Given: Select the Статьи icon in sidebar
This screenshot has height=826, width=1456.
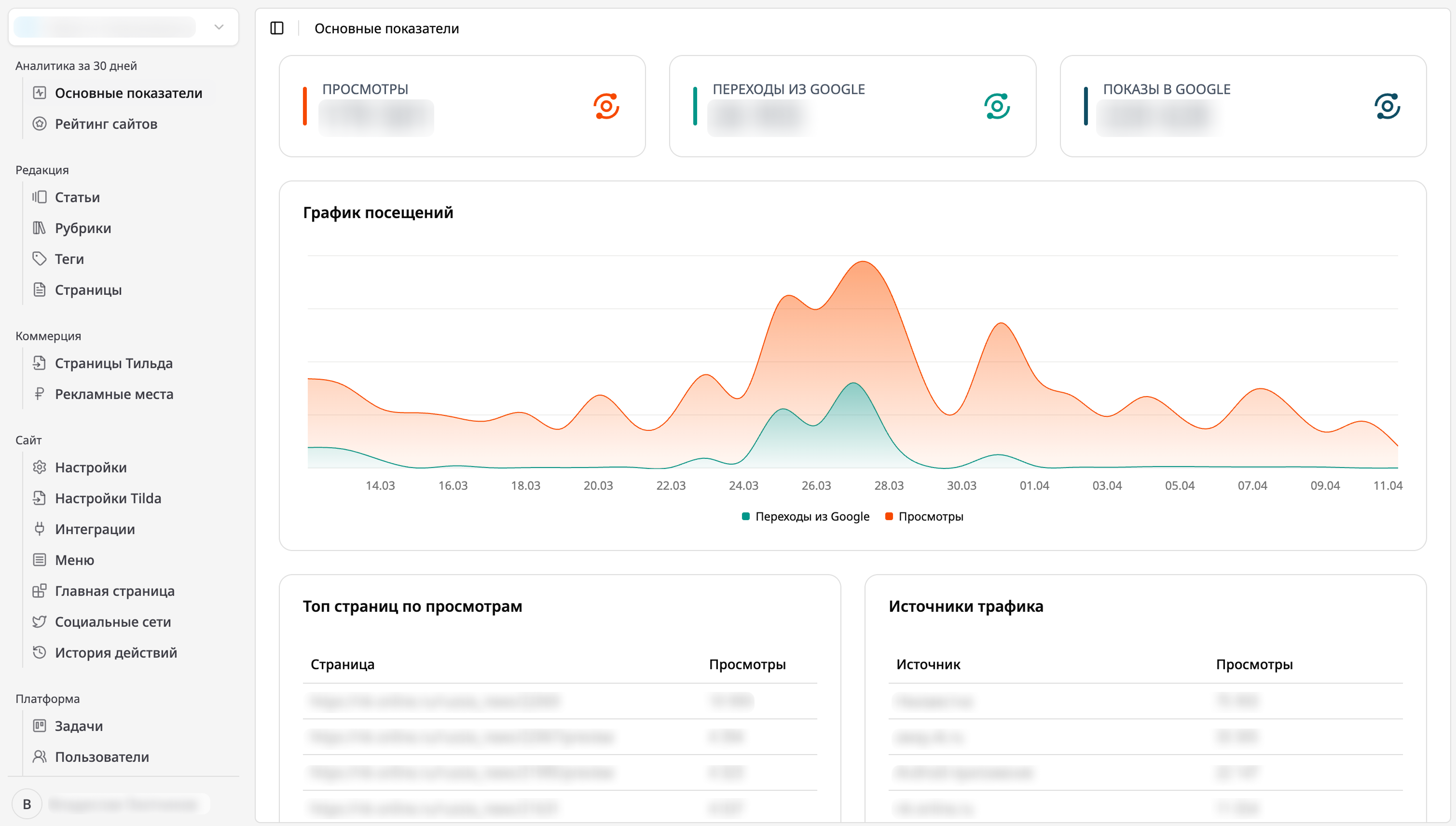Looking at the screenshot, I should point(40,197).
